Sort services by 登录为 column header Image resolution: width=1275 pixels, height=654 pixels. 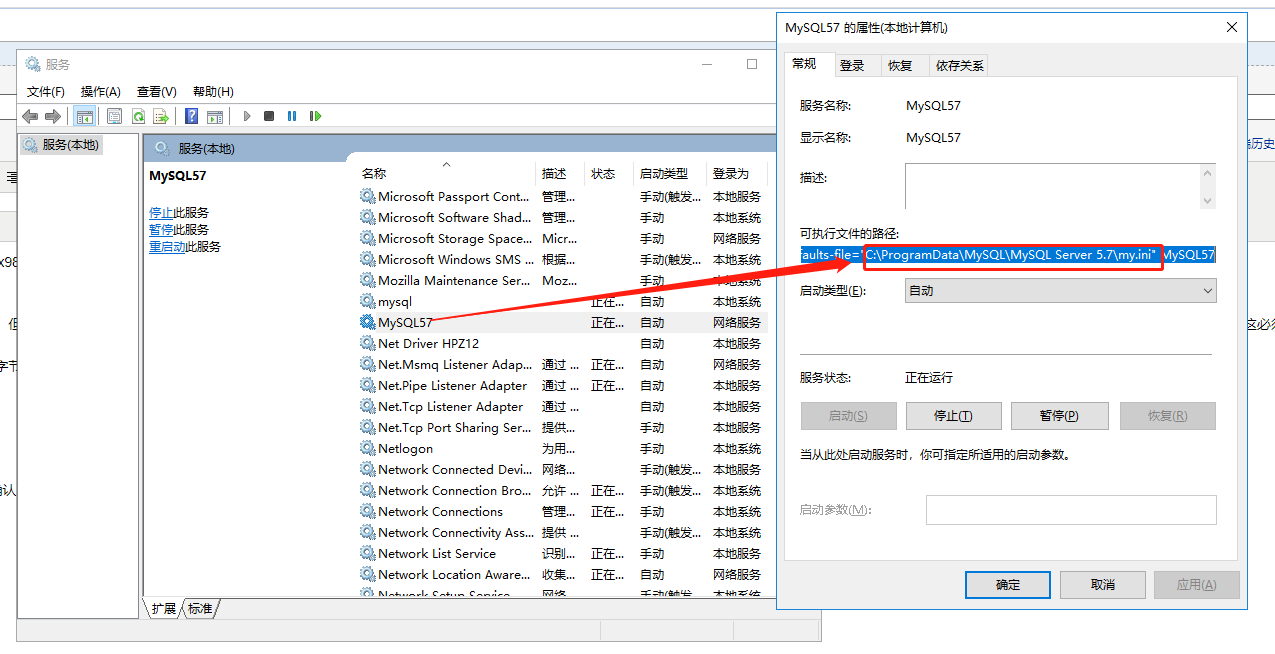point(737,173)
